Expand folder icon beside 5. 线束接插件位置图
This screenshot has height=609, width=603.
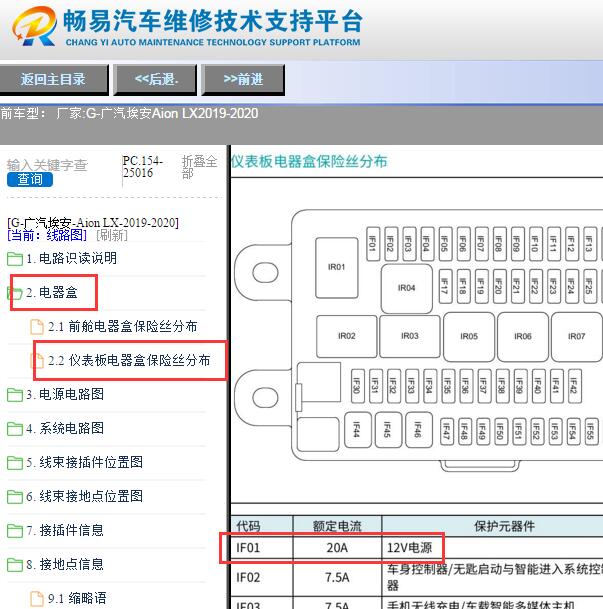(15, 463)
